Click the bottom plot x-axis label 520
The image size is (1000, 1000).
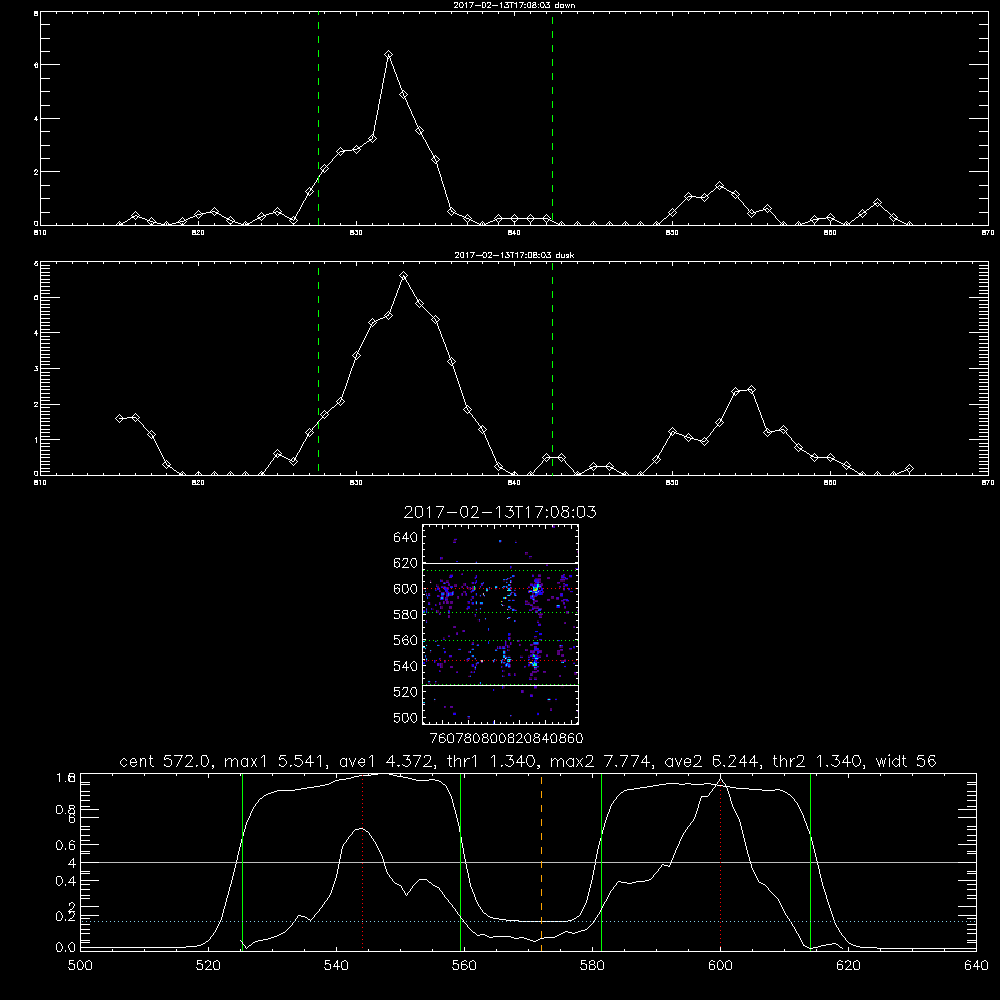(x=208, y=966)
